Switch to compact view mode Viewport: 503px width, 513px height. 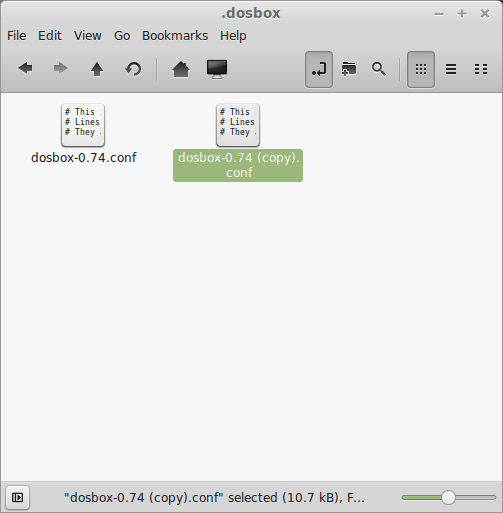(x=481, y=69)
